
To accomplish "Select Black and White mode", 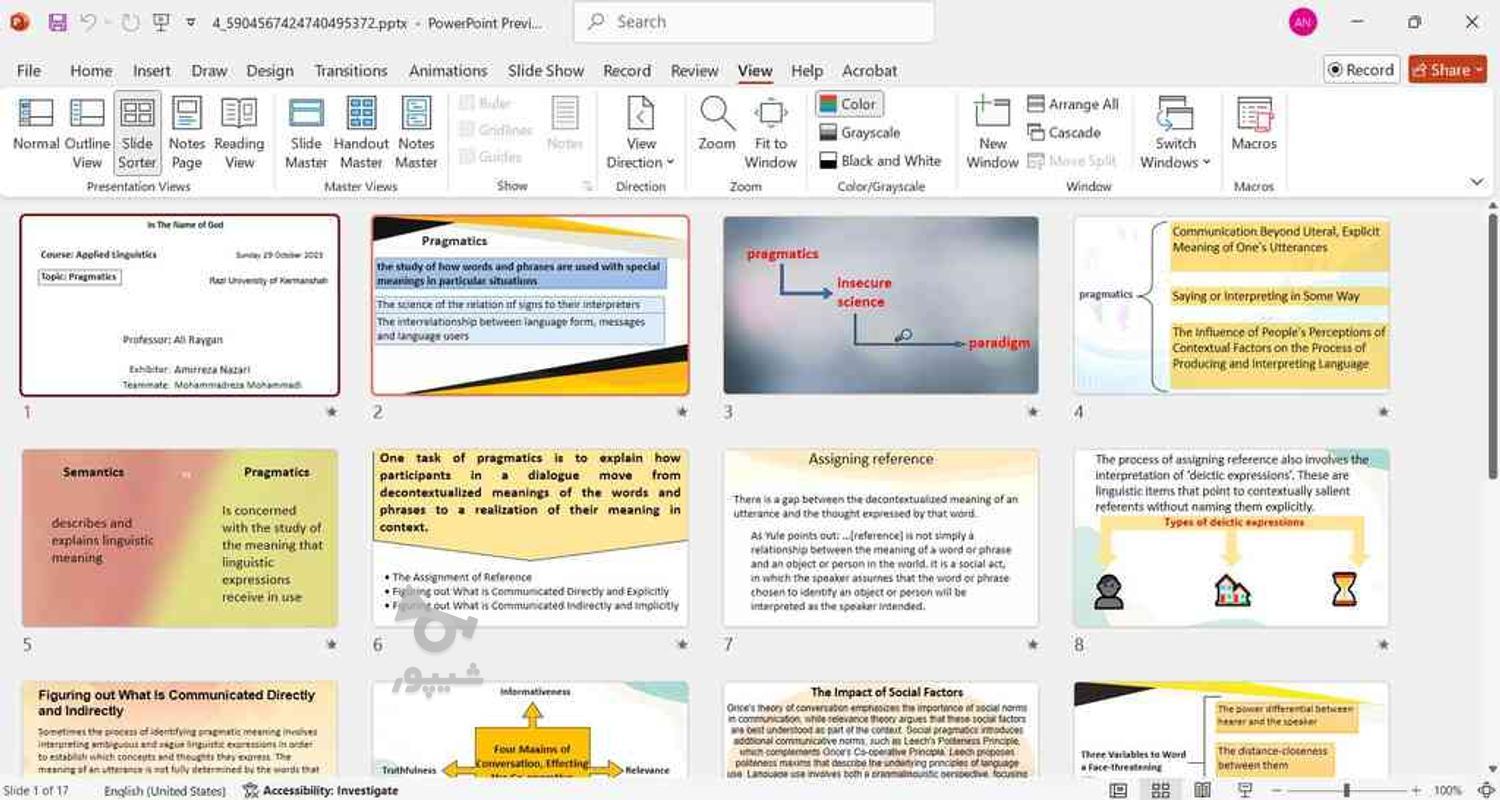I will pos(880,160).
